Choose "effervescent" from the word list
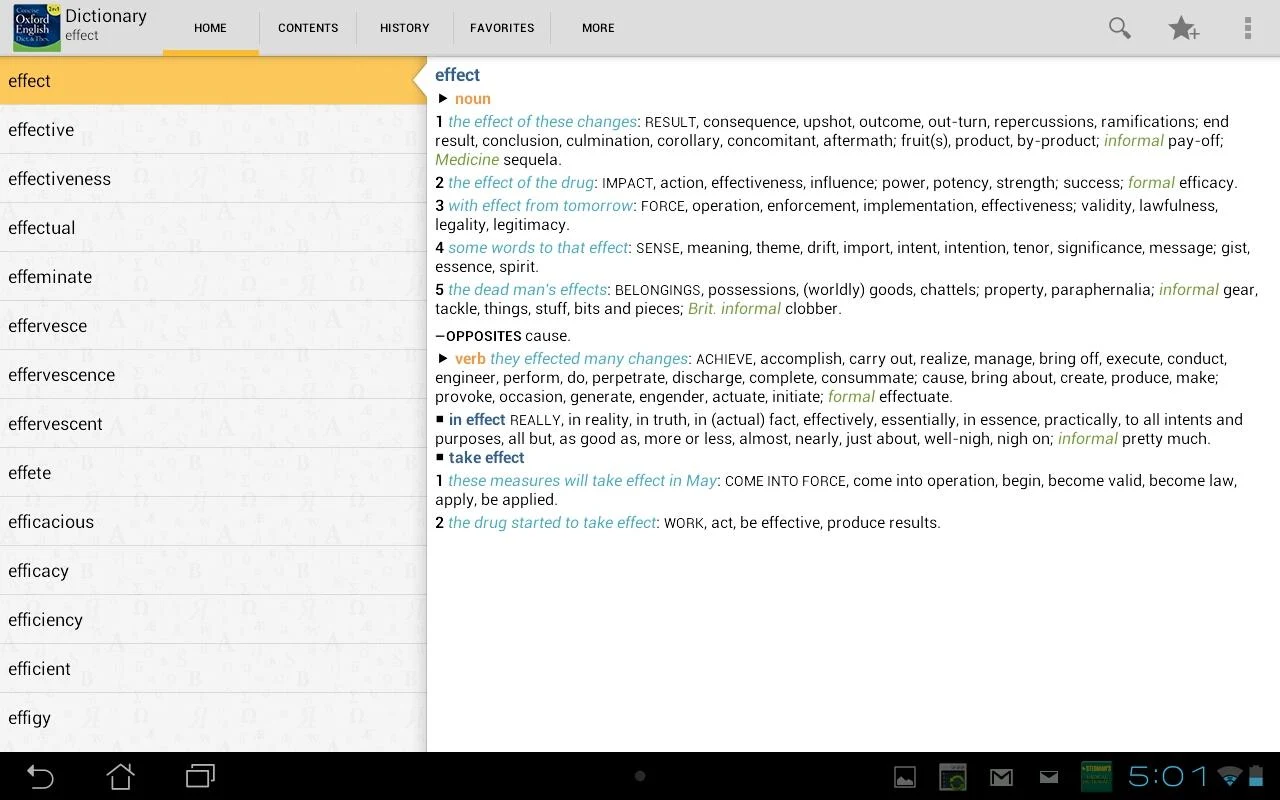The width and height of the screenshot is (1280, 800). tap(55, 424)
